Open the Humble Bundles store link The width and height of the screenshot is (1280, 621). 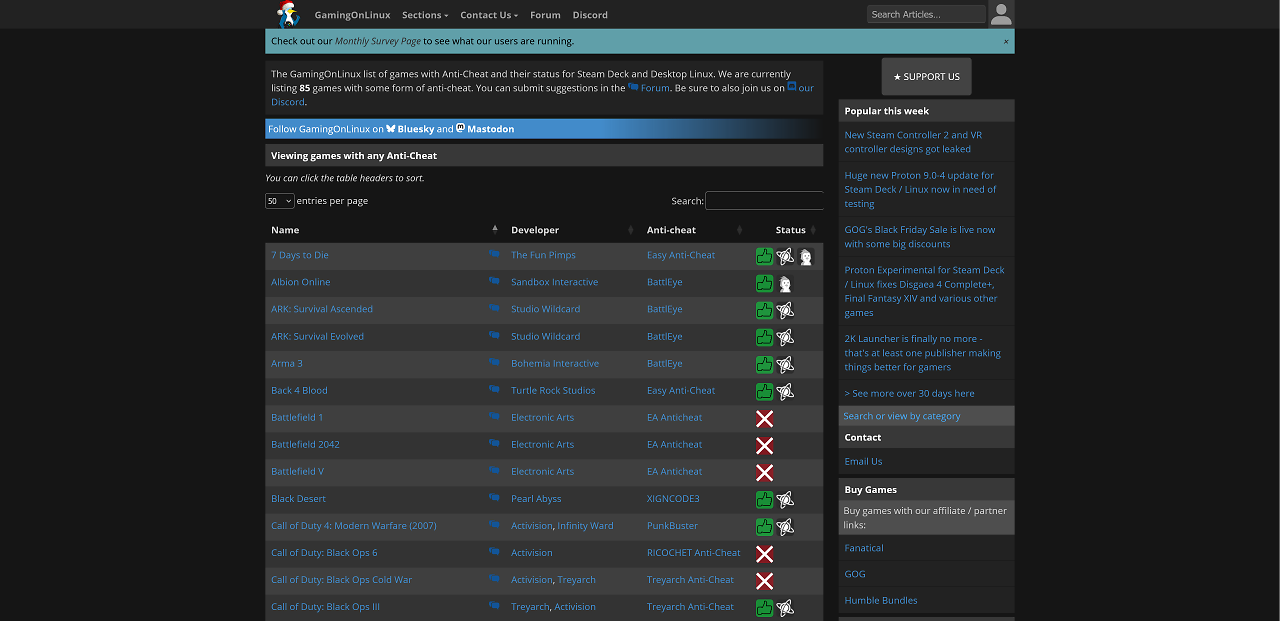pos(881,600)
